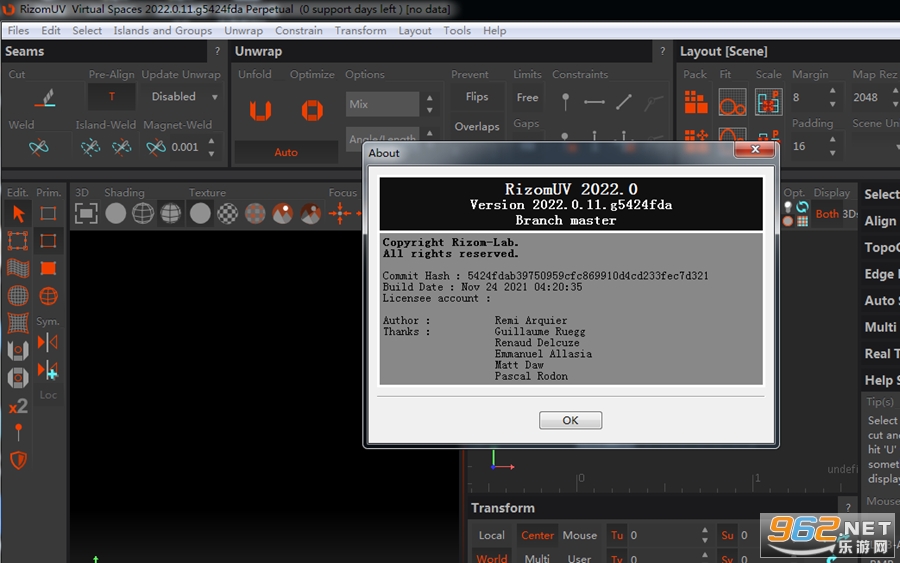Click the Optimize icon in the Unwrap panel

coord(312,110)
